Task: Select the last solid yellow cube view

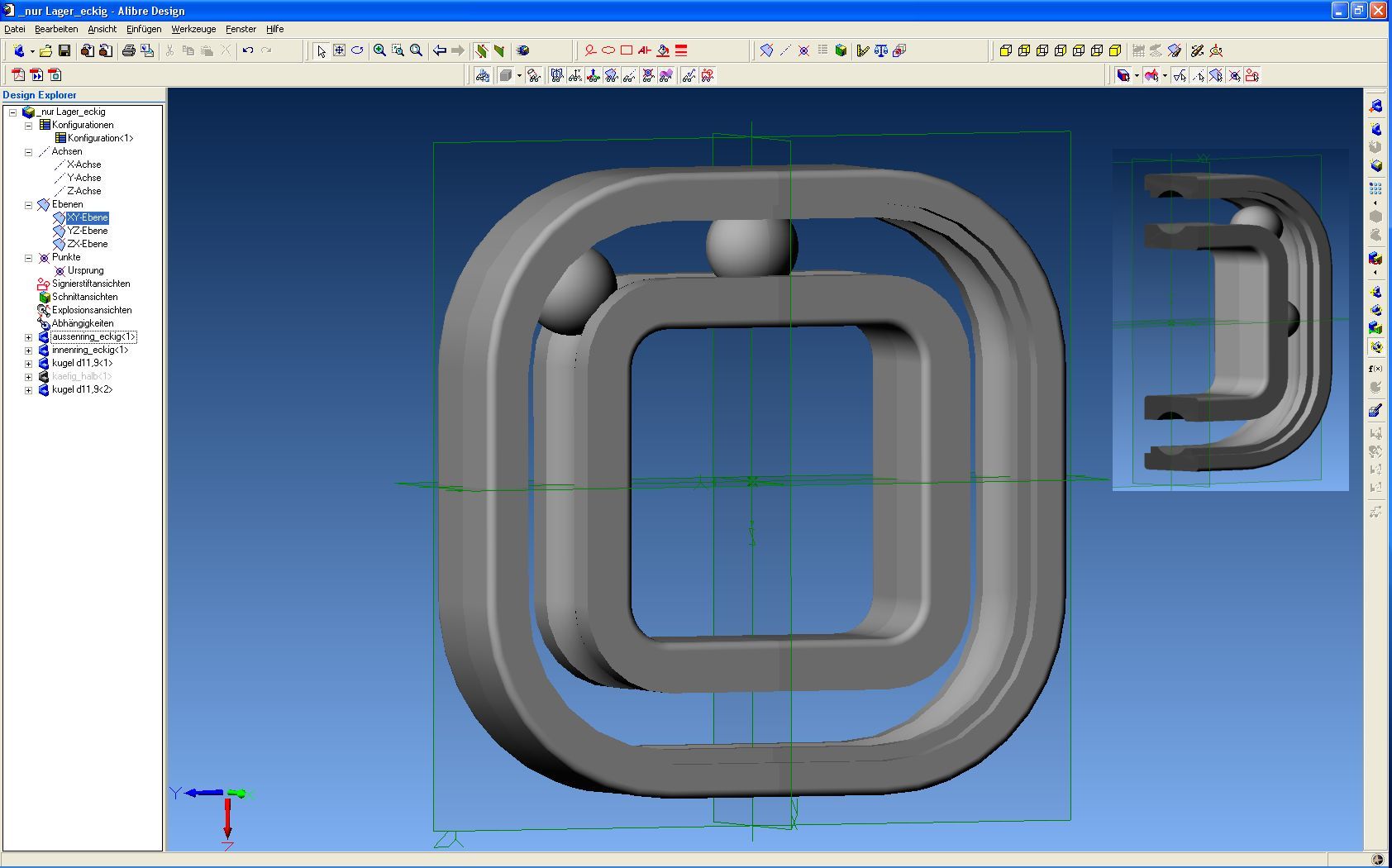Action: click(1115, 51)
